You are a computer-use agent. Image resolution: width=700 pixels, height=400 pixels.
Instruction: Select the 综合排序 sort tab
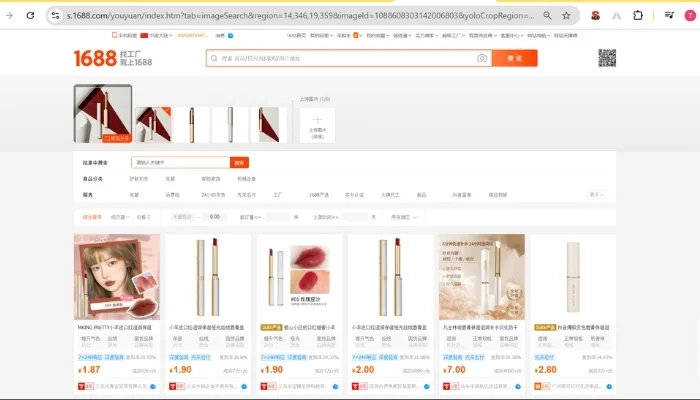tap(92, 217)
